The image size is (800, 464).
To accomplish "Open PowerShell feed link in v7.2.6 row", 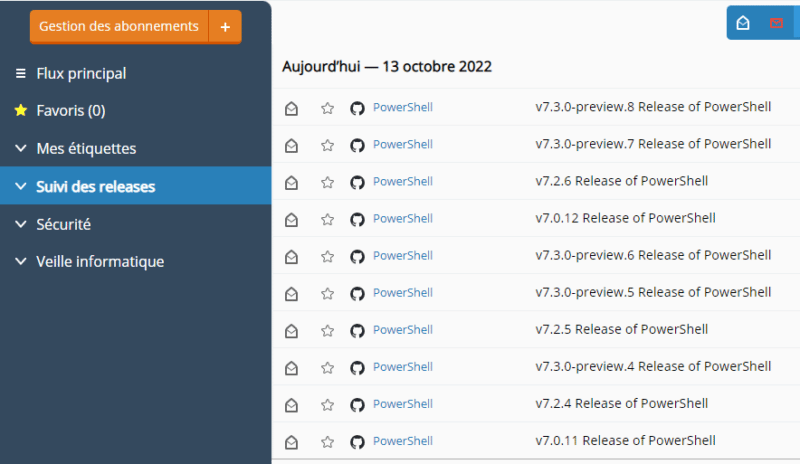I will (403, 181).
